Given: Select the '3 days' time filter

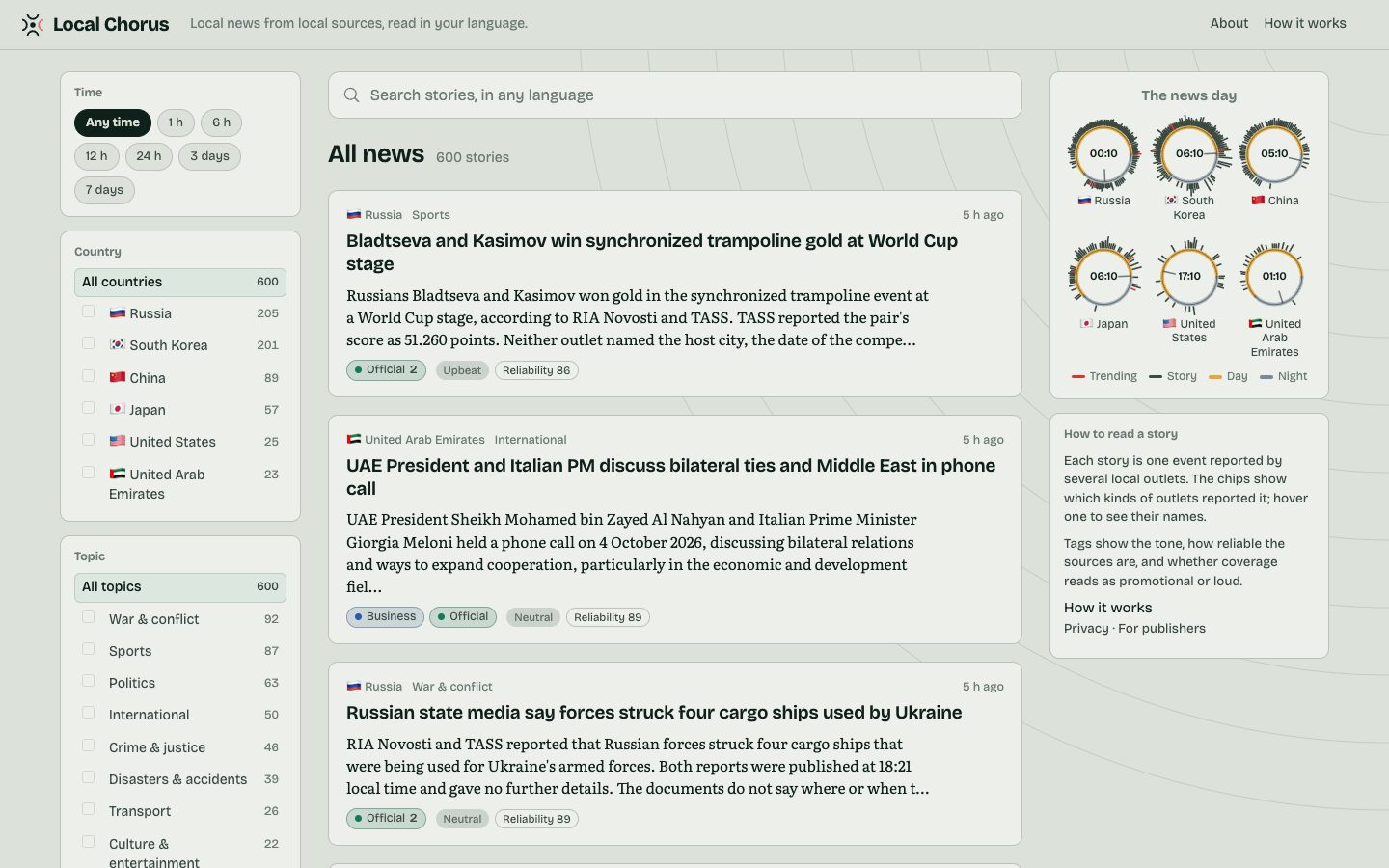Looking at the screenshot, I should point(209,156).
